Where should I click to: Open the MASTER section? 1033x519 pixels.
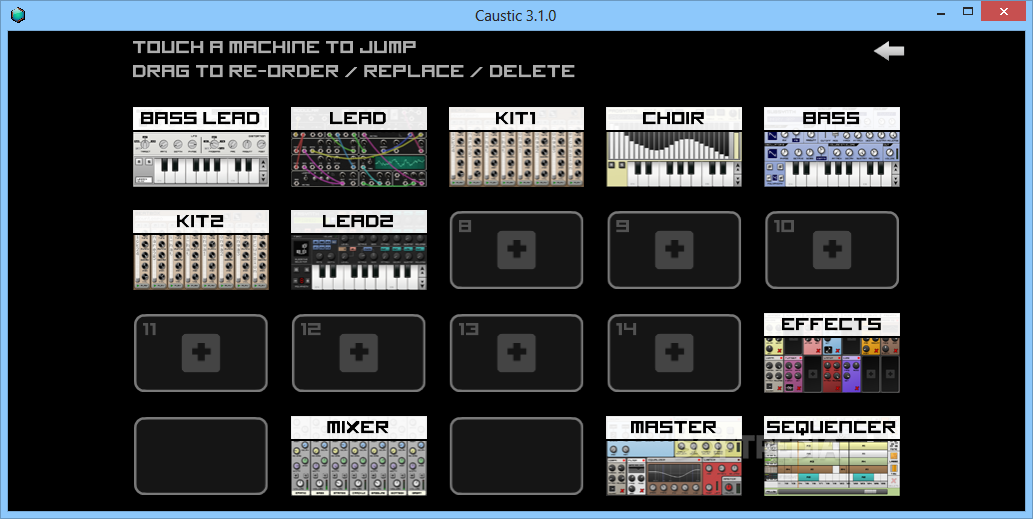click(x=674, y=456)
